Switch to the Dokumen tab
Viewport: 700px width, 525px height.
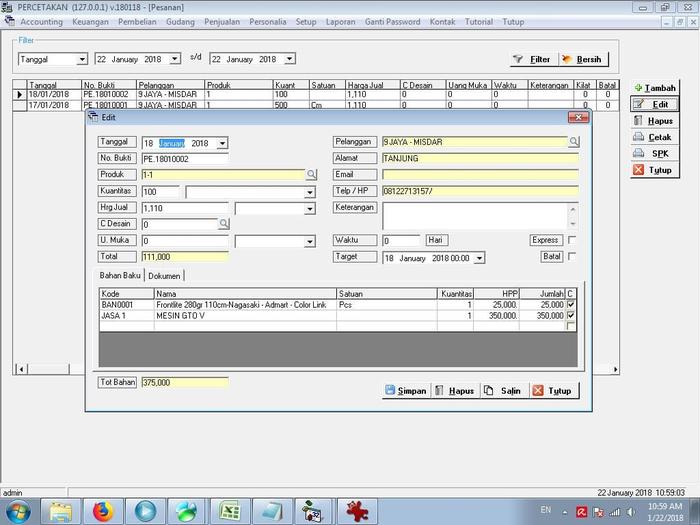point(166,275)
